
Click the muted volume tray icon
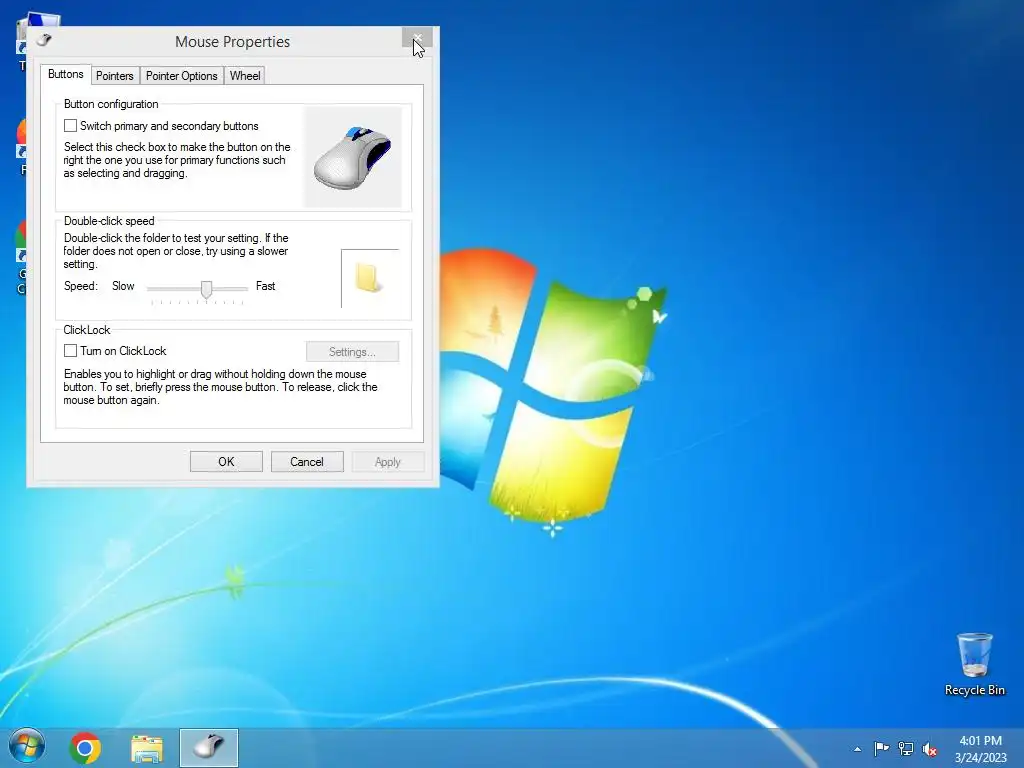[x=929, y=749]
